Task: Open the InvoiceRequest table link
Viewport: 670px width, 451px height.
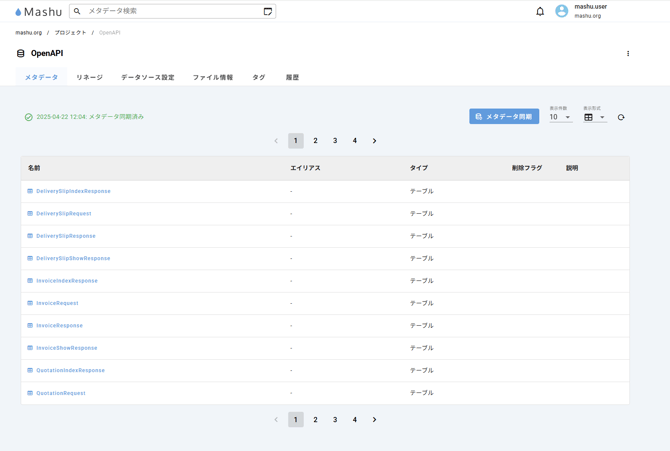Action: [57, 303]
